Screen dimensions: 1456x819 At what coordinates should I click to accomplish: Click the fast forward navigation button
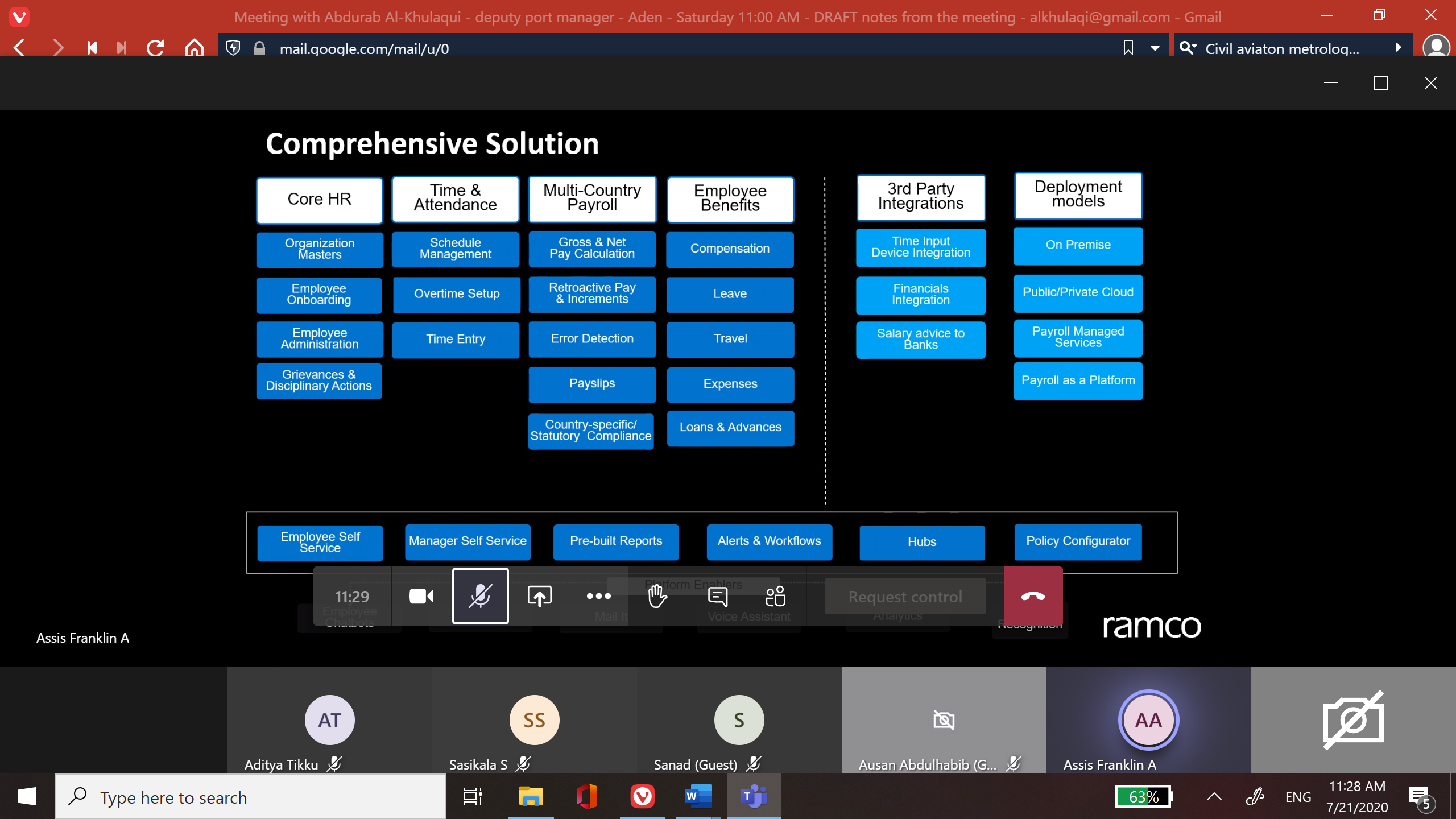click(x=121, y=48)
